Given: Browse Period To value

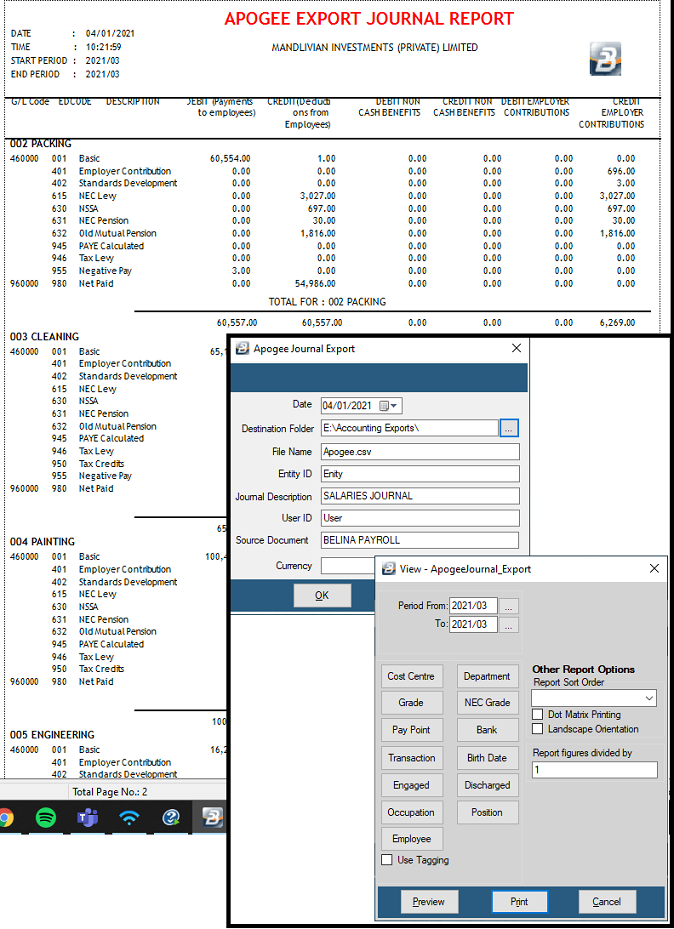Looking at the screenshot, I should tap(509, 625).
